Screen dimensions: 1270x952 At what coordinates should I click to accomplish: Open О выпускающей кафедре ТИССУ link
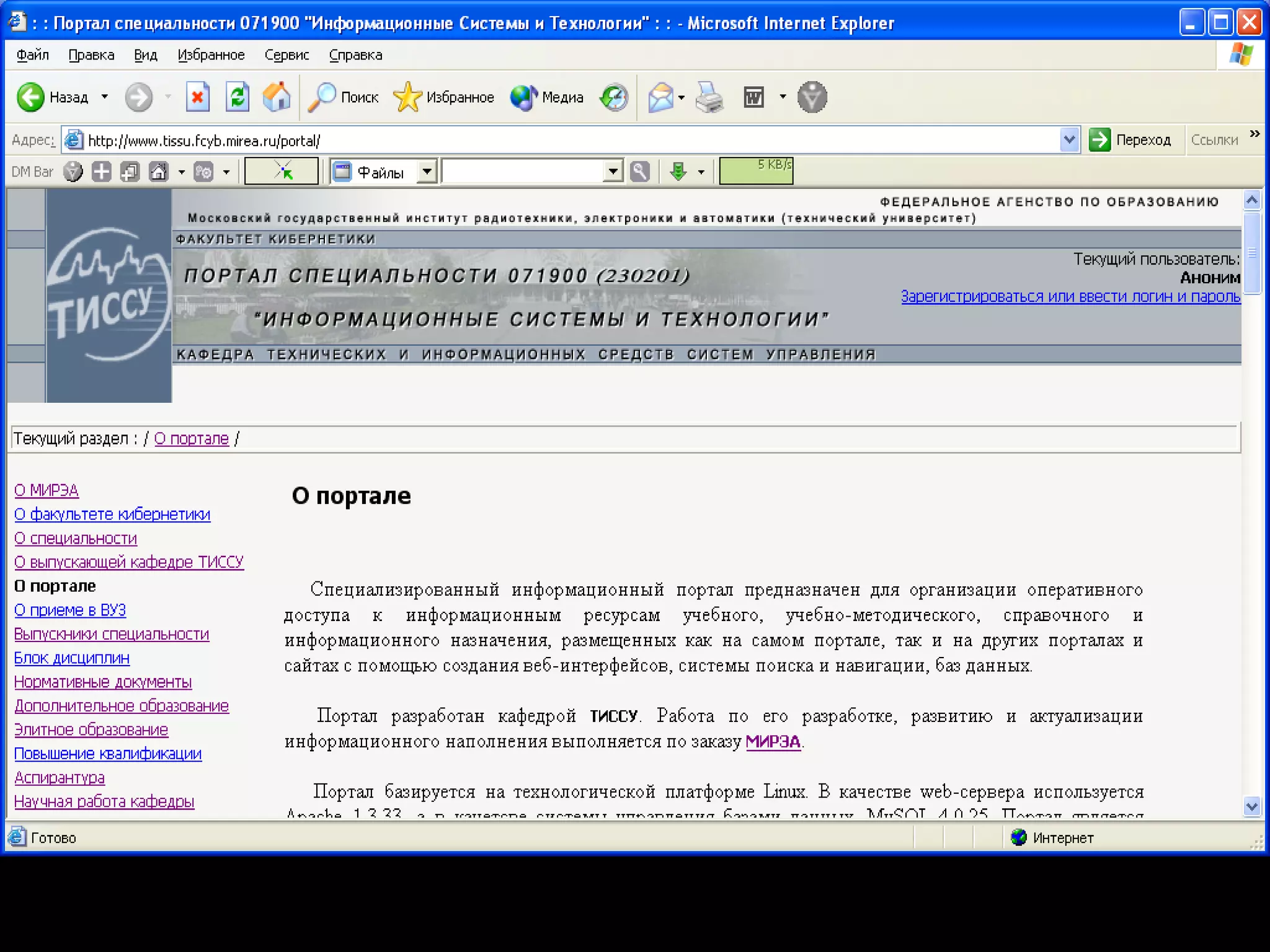[x=129, y=562]
